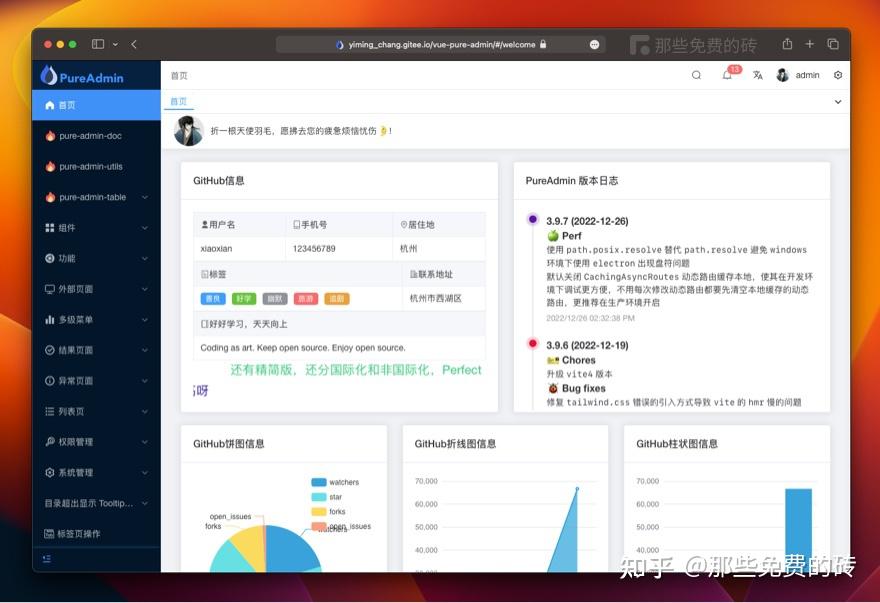Image resolution: width=880 pixels, height=603 pixels.
Task: Expand the 结果页面 submenu chevron
Action: (x=145, y=350)
